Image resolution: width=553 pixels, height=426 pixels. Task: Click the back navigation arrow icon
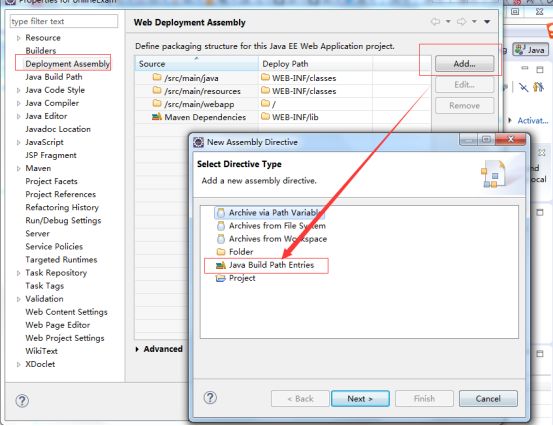pos(436,22)
